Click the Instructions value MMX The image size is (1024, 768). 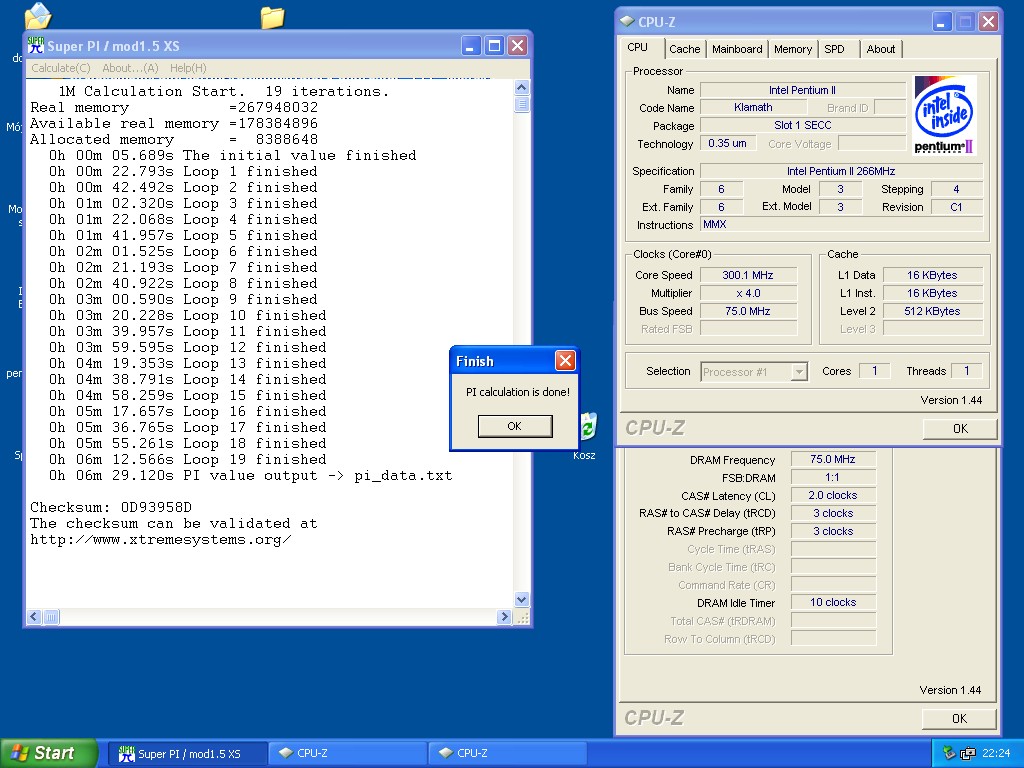841,224
